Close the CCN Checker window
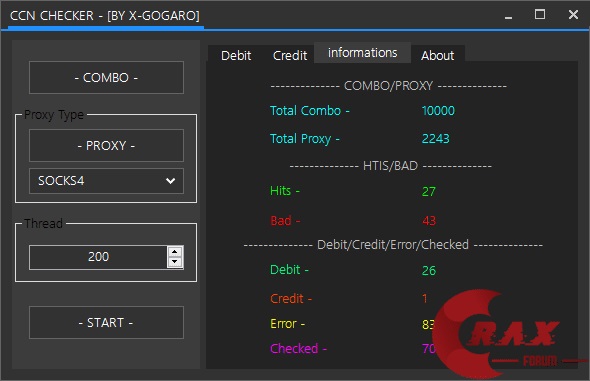 point(573,15)
